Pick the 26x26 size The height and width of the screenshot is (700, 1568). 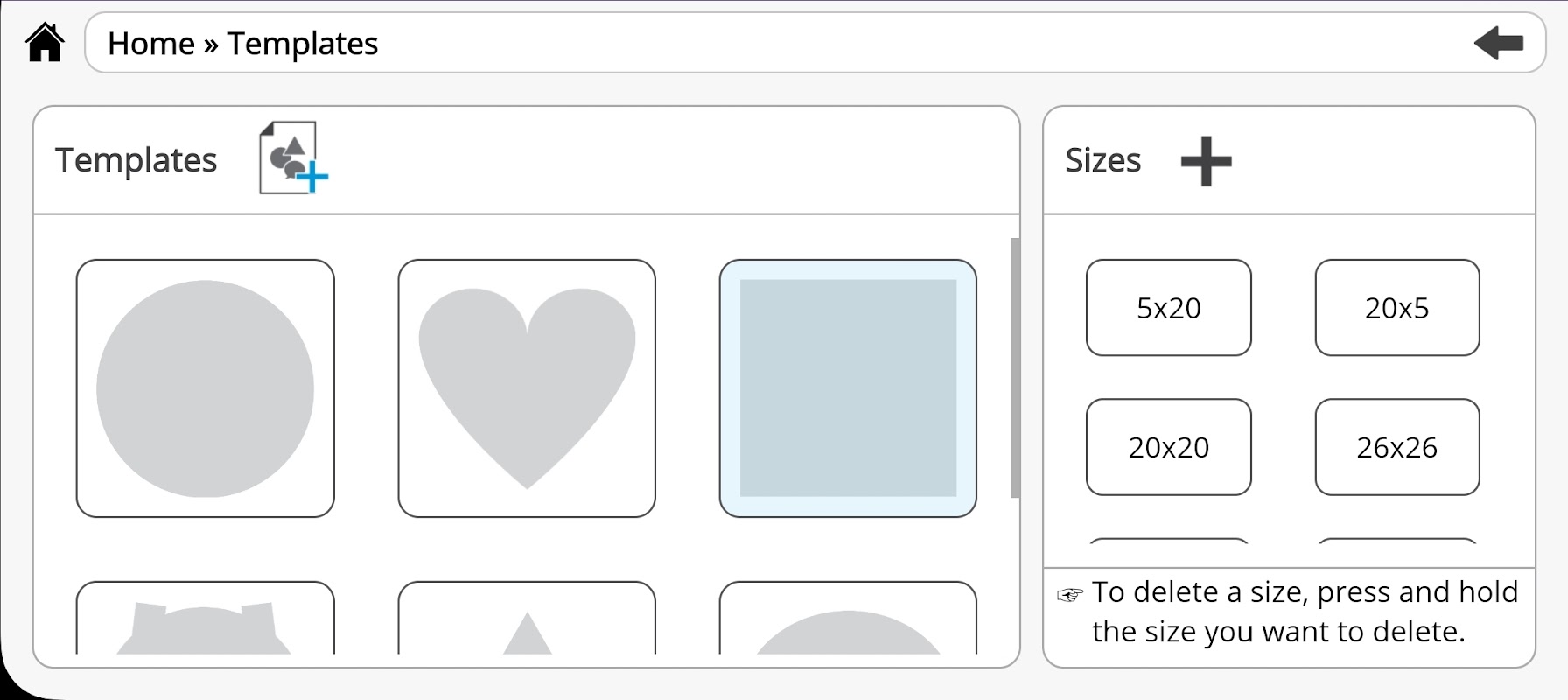tap(1396, 447)
